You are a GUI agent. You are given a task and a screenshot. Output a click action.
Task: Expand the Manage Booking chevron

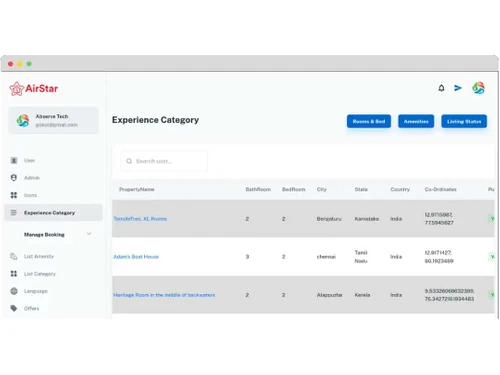[89, 234]
